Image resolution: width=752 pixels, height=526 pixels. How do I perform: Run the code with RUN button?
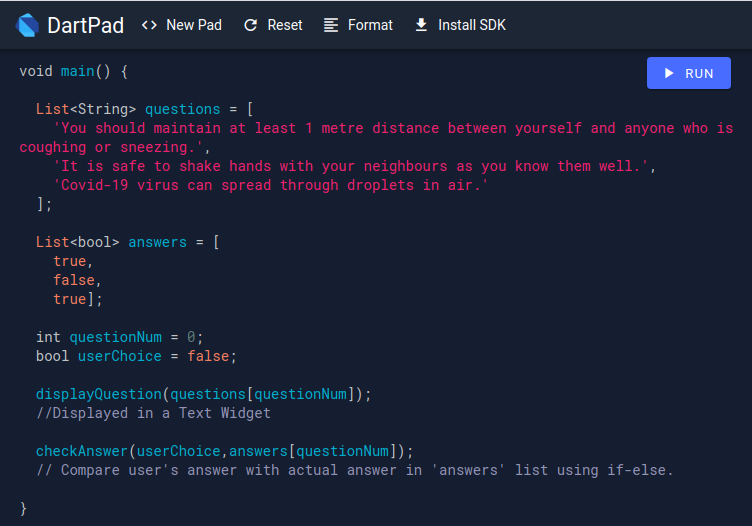(x=689, y=73)
